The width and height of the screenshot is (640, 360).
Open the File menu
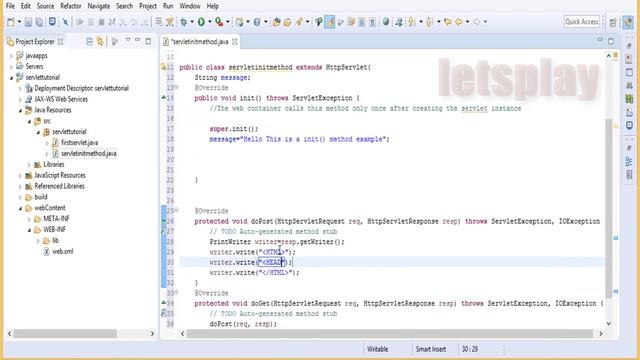coord(10,6)
